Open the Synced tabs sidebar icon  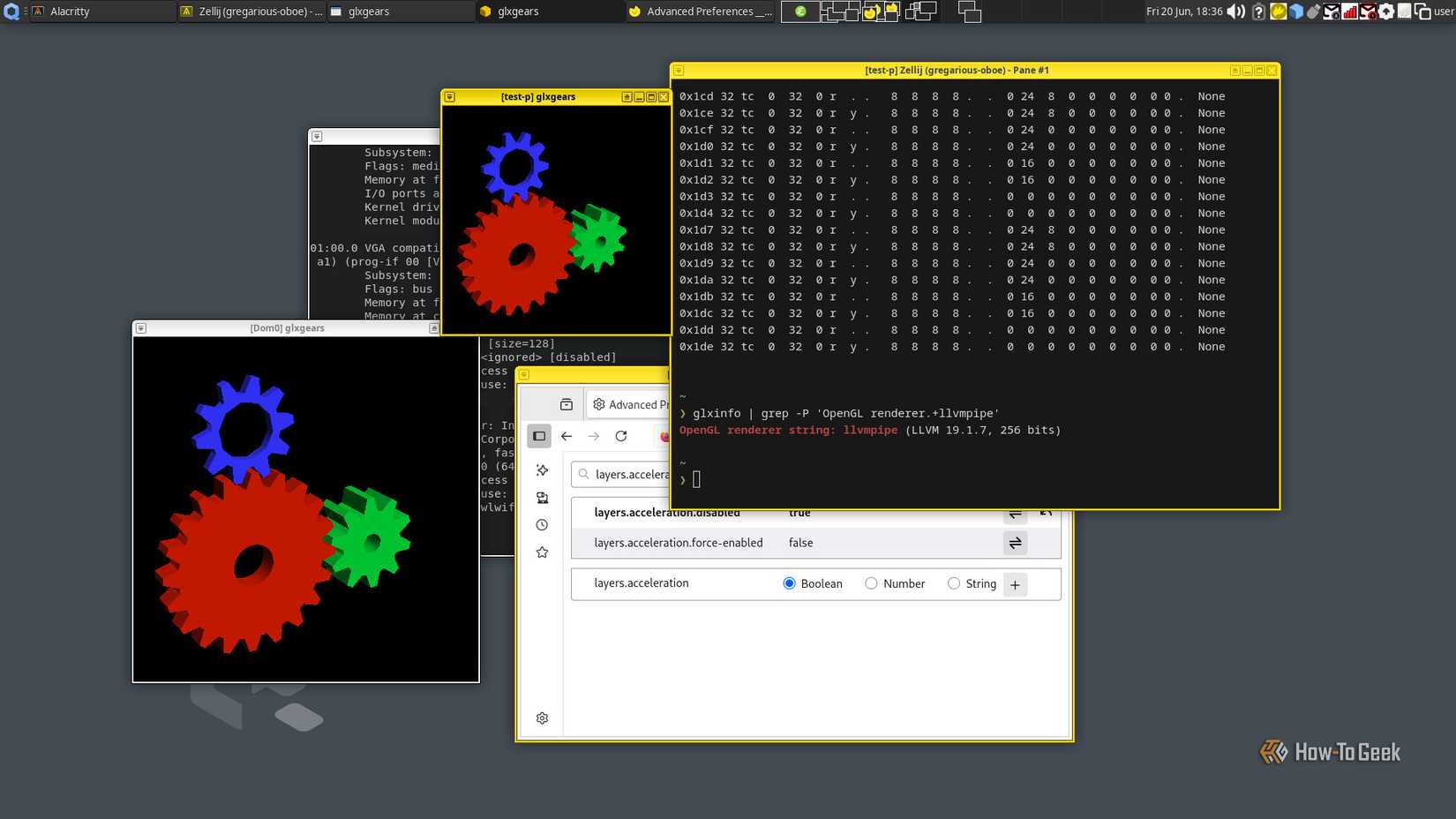[542, 497]
